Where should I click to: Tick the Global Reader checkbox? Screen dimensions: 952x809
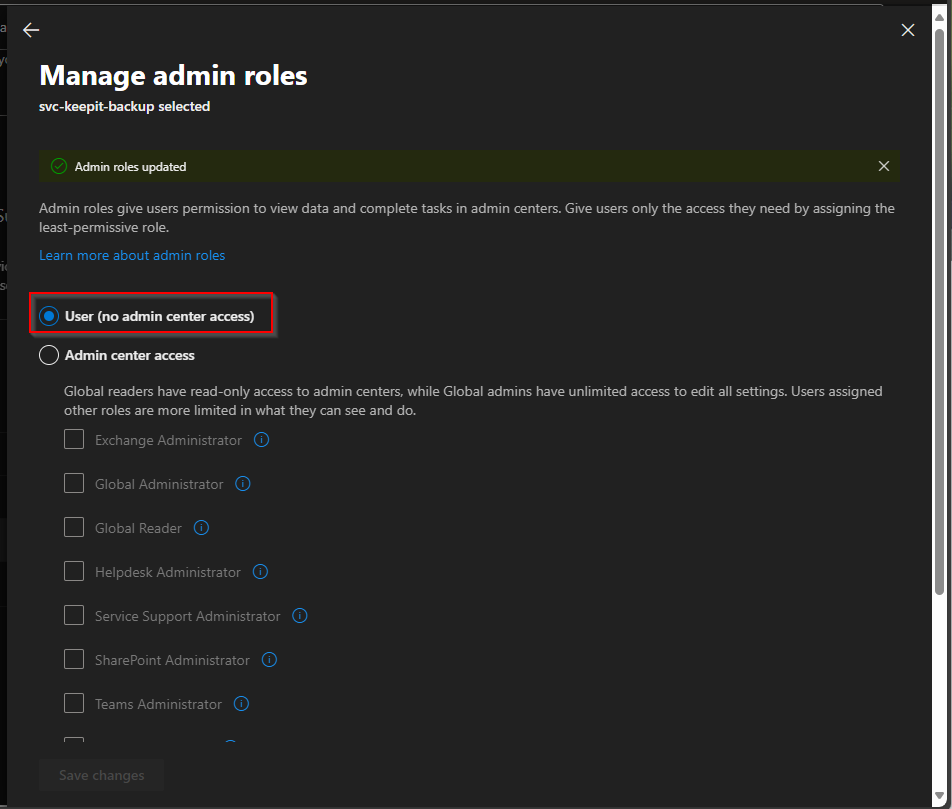(x=74, y=528)
